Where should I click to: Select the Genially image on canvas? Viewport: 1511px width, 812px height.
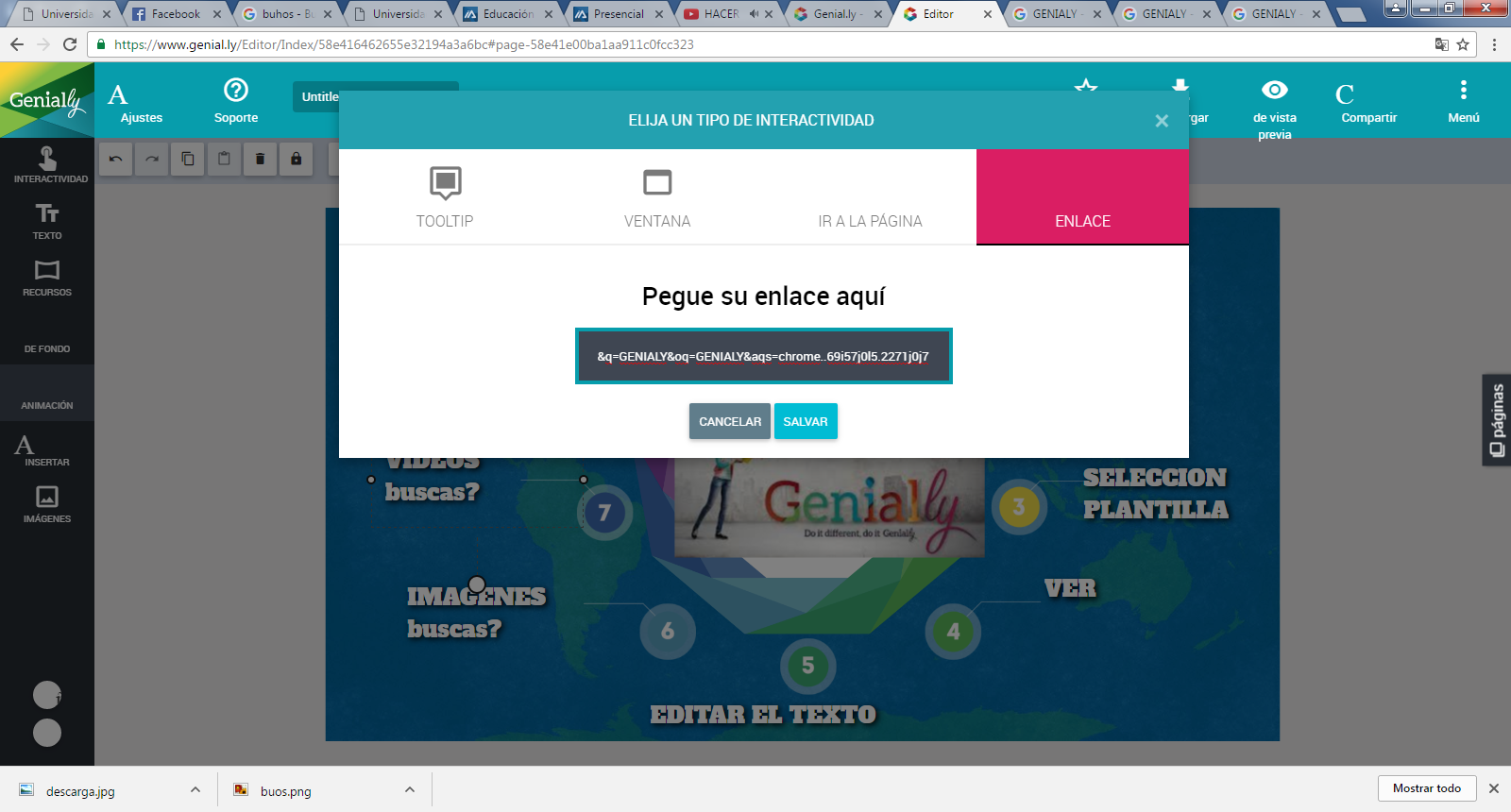pos(829,508)
